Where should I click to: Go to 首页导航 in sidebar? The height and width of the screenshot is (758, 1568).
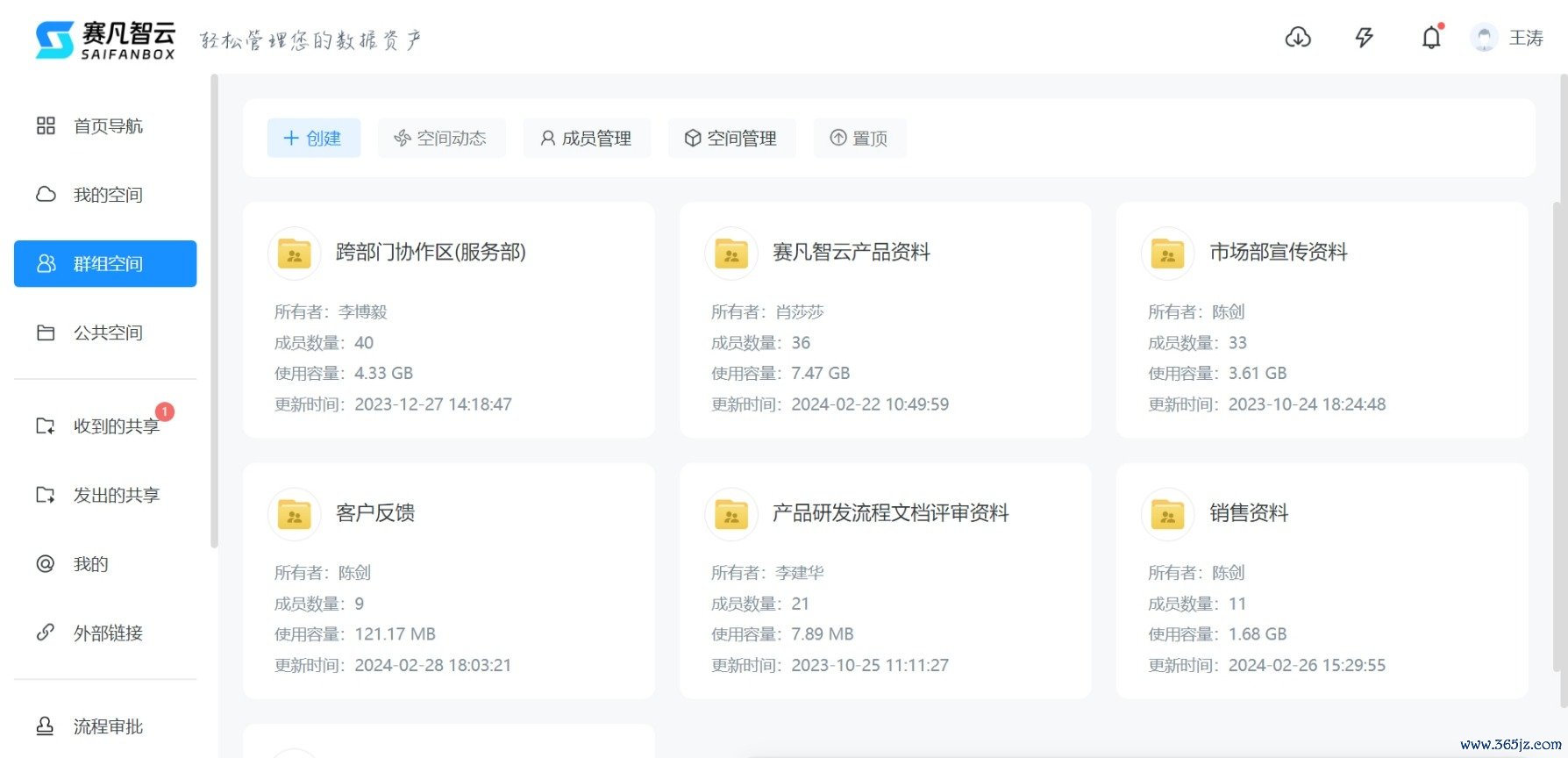(x=105, y=125)
